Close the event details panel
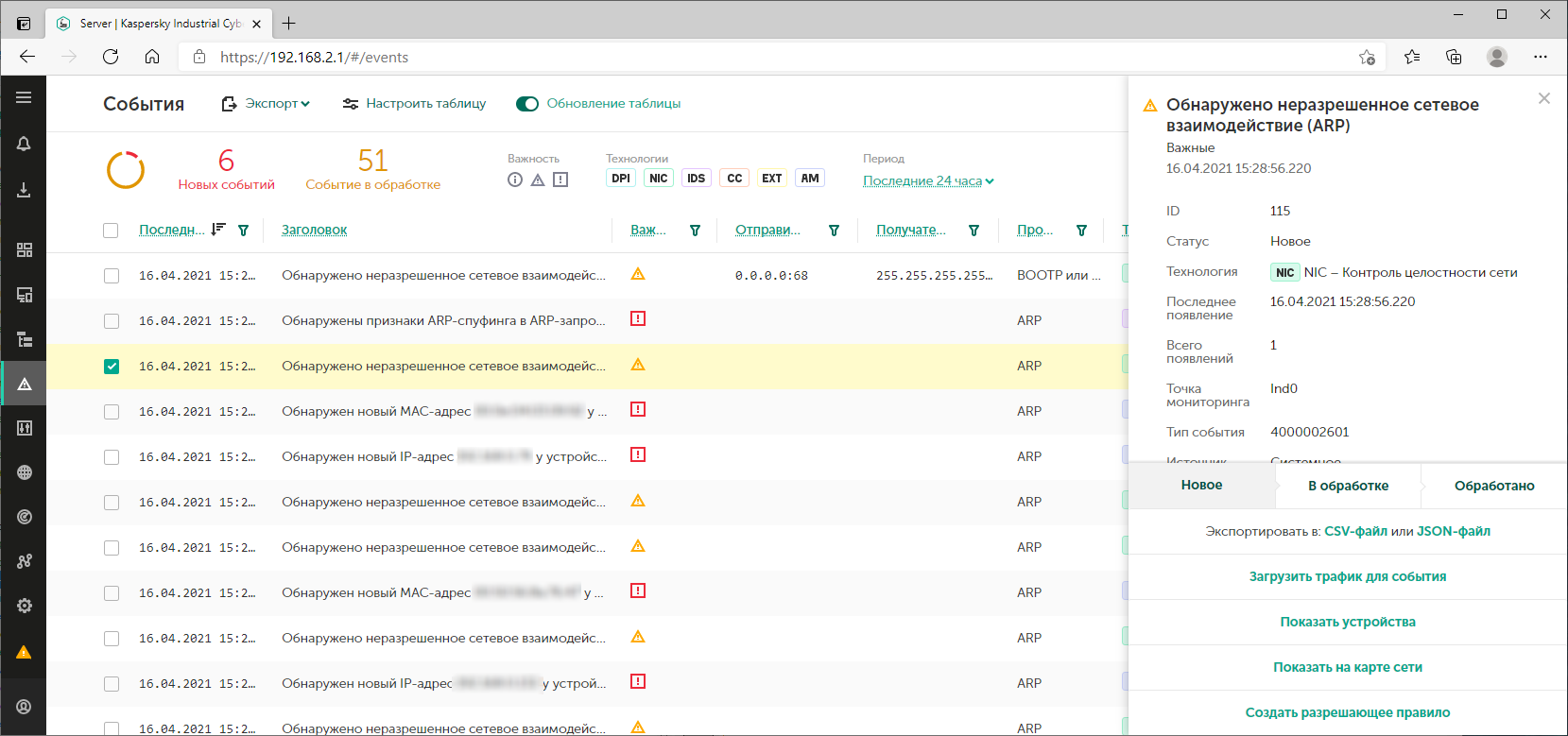Viewport: 1568px width, 736px height. pos(1543,98)
